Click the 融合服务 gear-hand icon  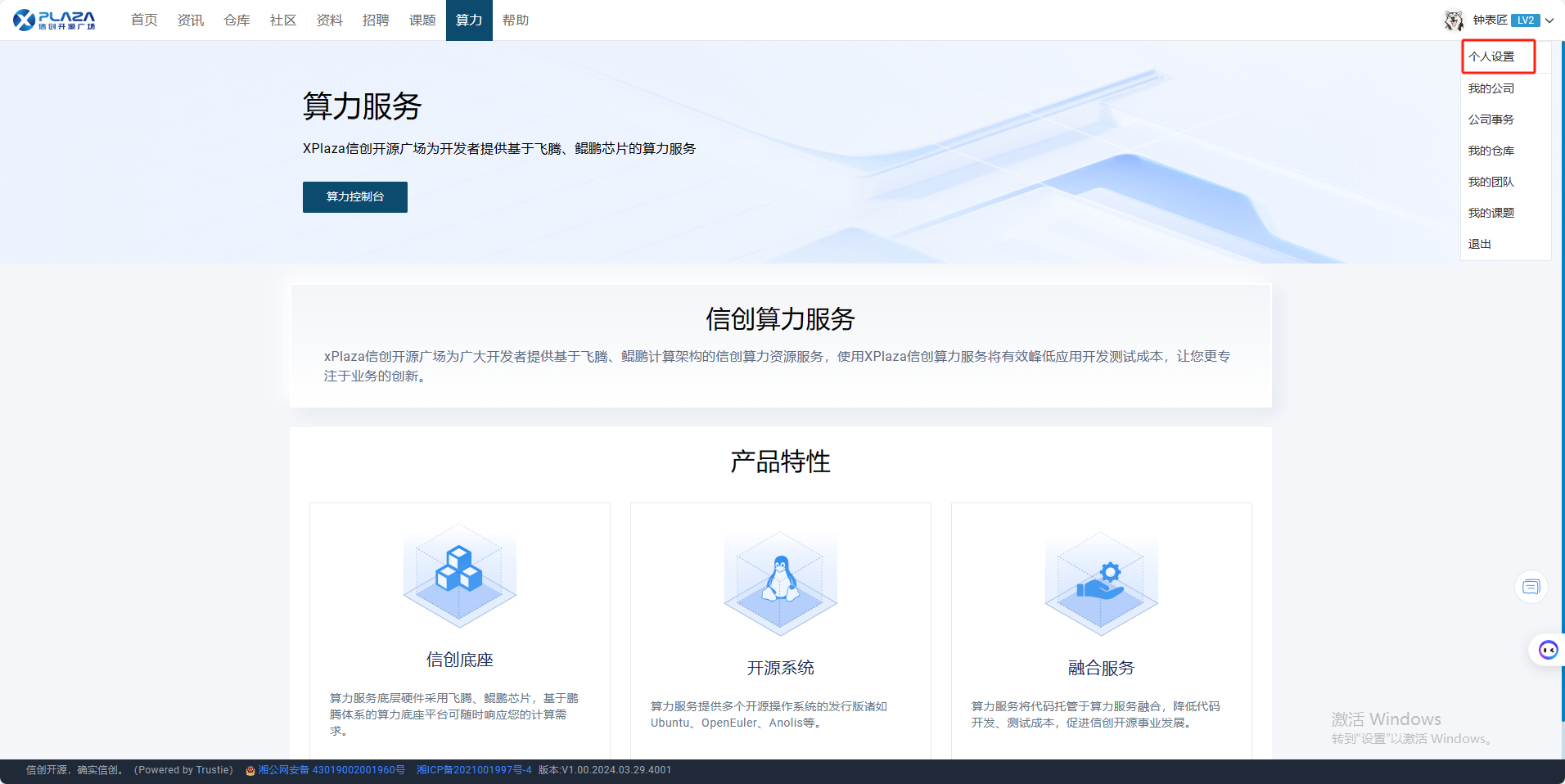[x=1101, y=583]
